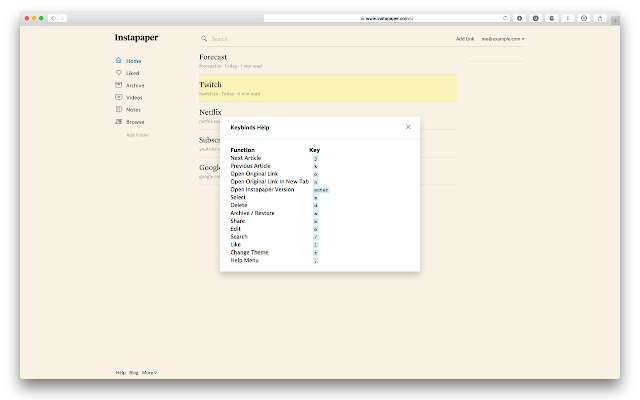Expand the me@example.com account dropdown
This screenshot has height=400, width=640.
[x=503, y=39]
